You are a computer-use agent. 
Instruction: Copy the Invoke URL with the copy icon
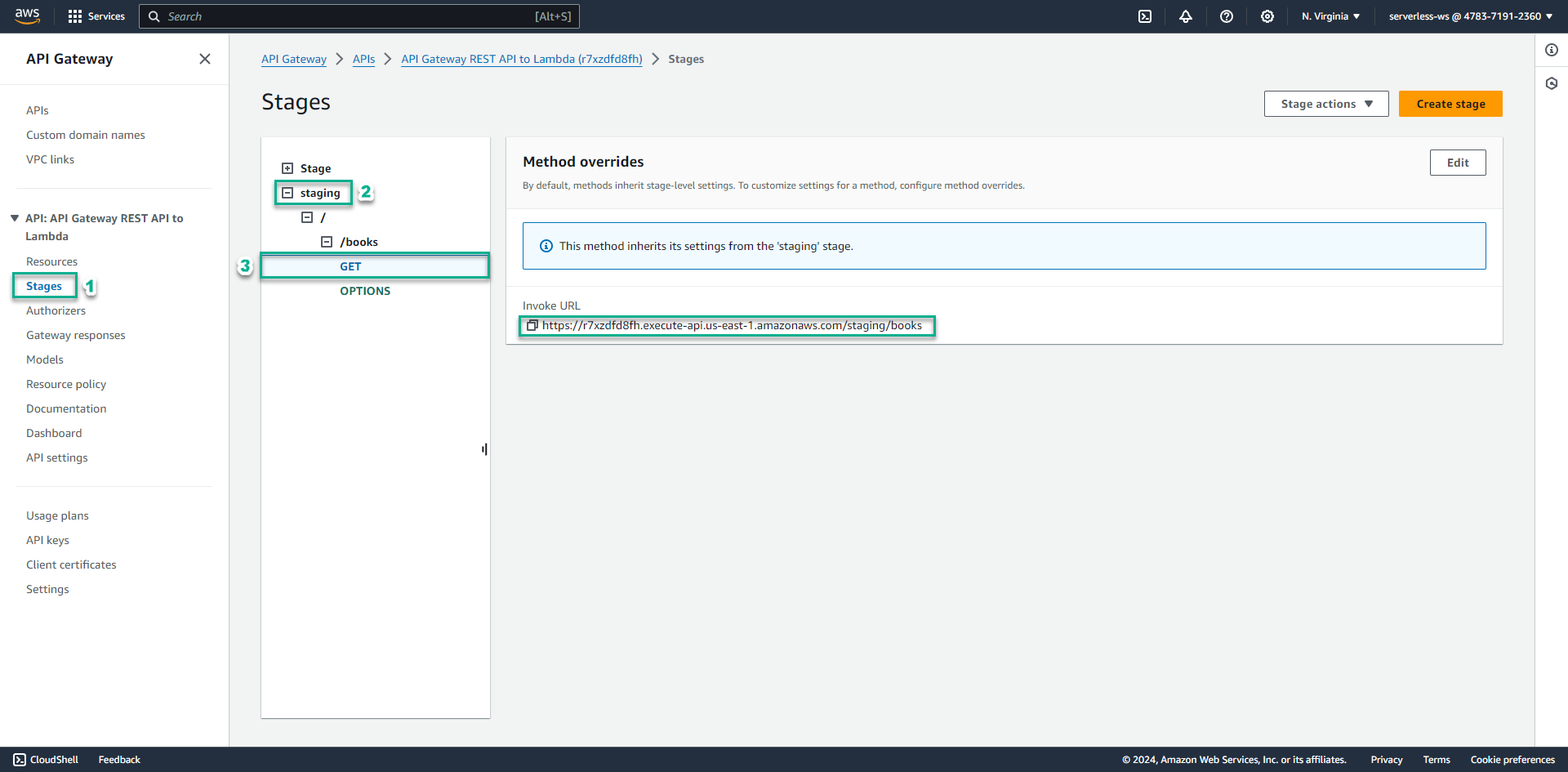coord(532,325)
